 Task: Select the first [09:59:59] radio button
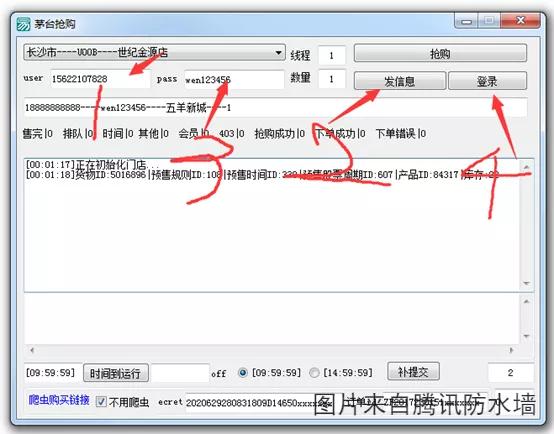pyautogui.click(x=243, y=373)
